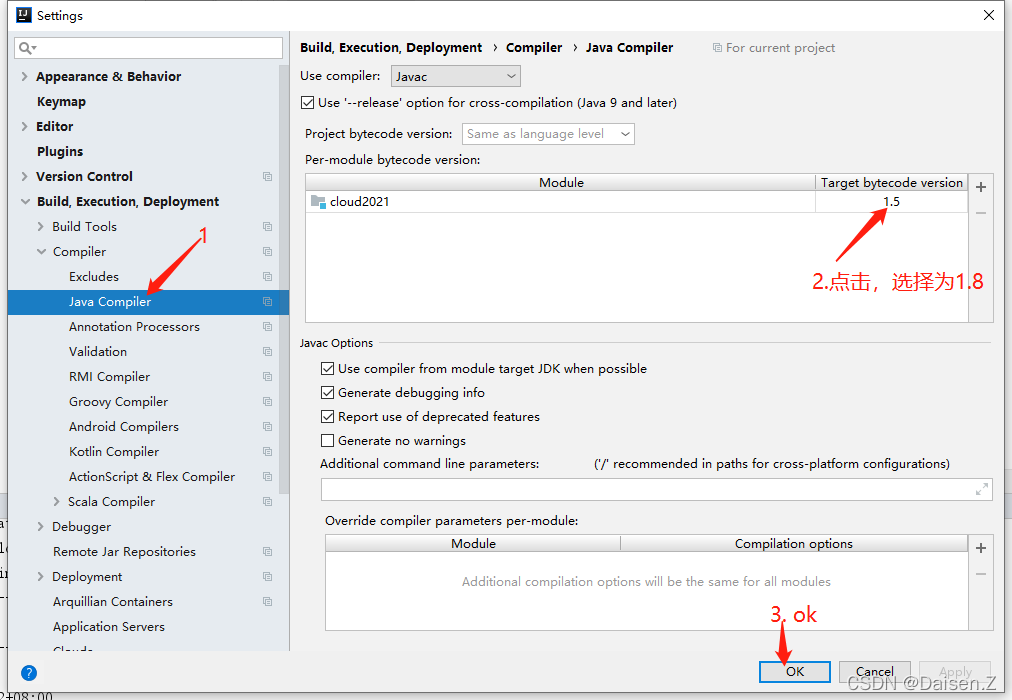This screenshot has width=1012, height=700.
Task: Click the Compilation options column header
Action: (x=794, y=544)
